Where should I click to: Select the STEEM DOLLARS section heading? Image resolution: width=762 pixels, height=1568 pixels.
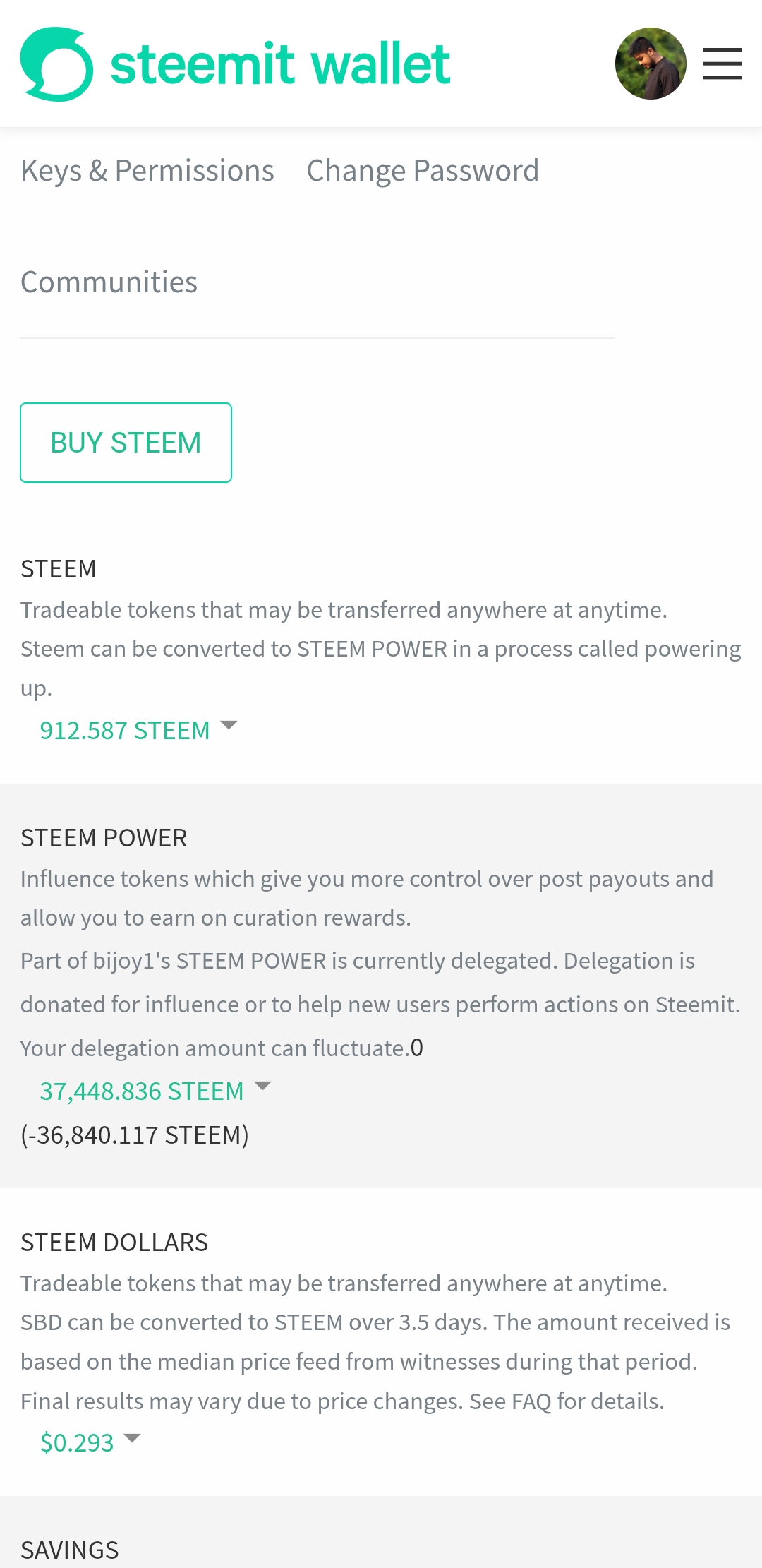coord(114,1243)
